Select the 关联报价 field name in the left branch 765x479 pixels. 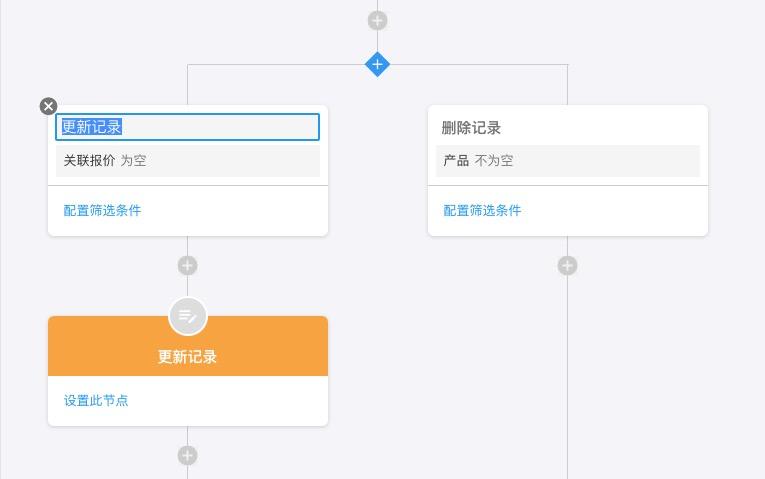click(x=89, y=160)
